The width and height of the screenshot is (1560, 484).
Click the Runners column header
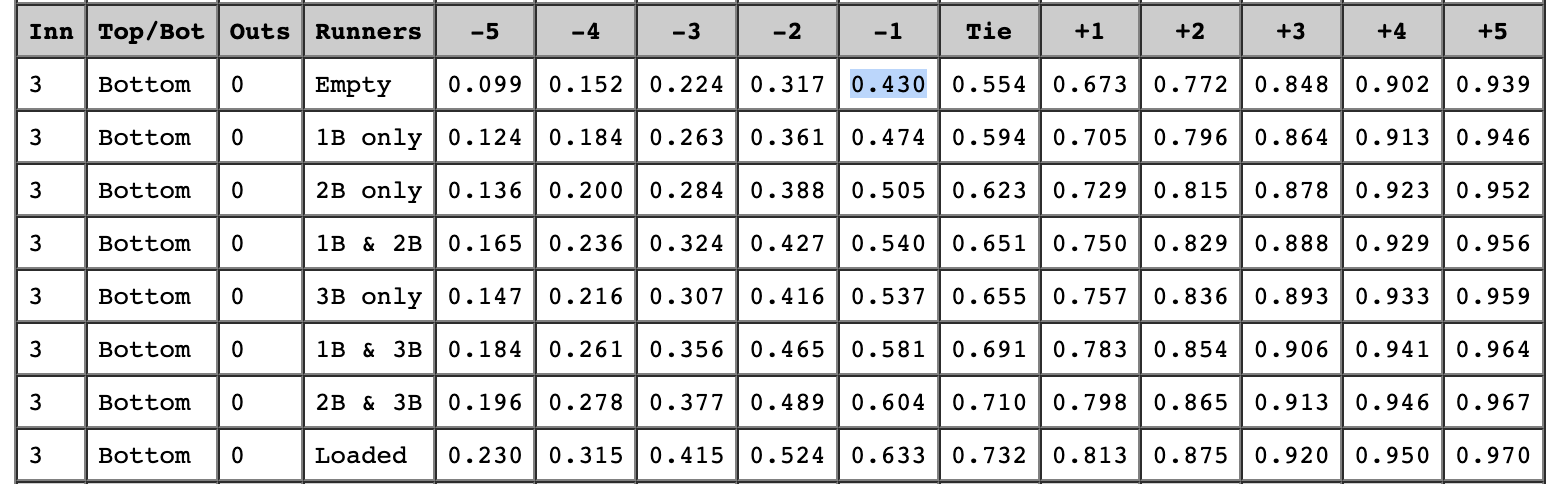[368, 32]
